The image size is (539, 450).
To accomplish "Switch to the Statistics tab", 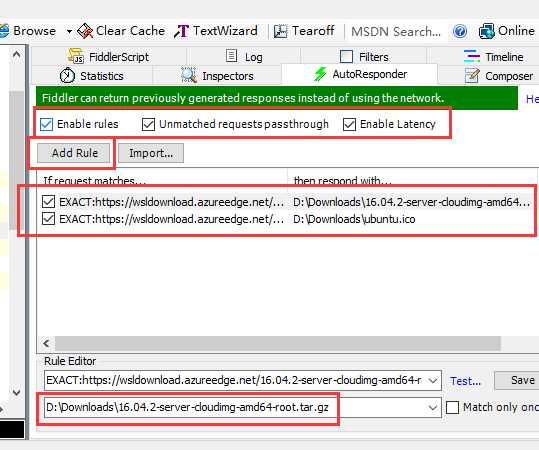I will pyautogui.click(x=91, y=76).
